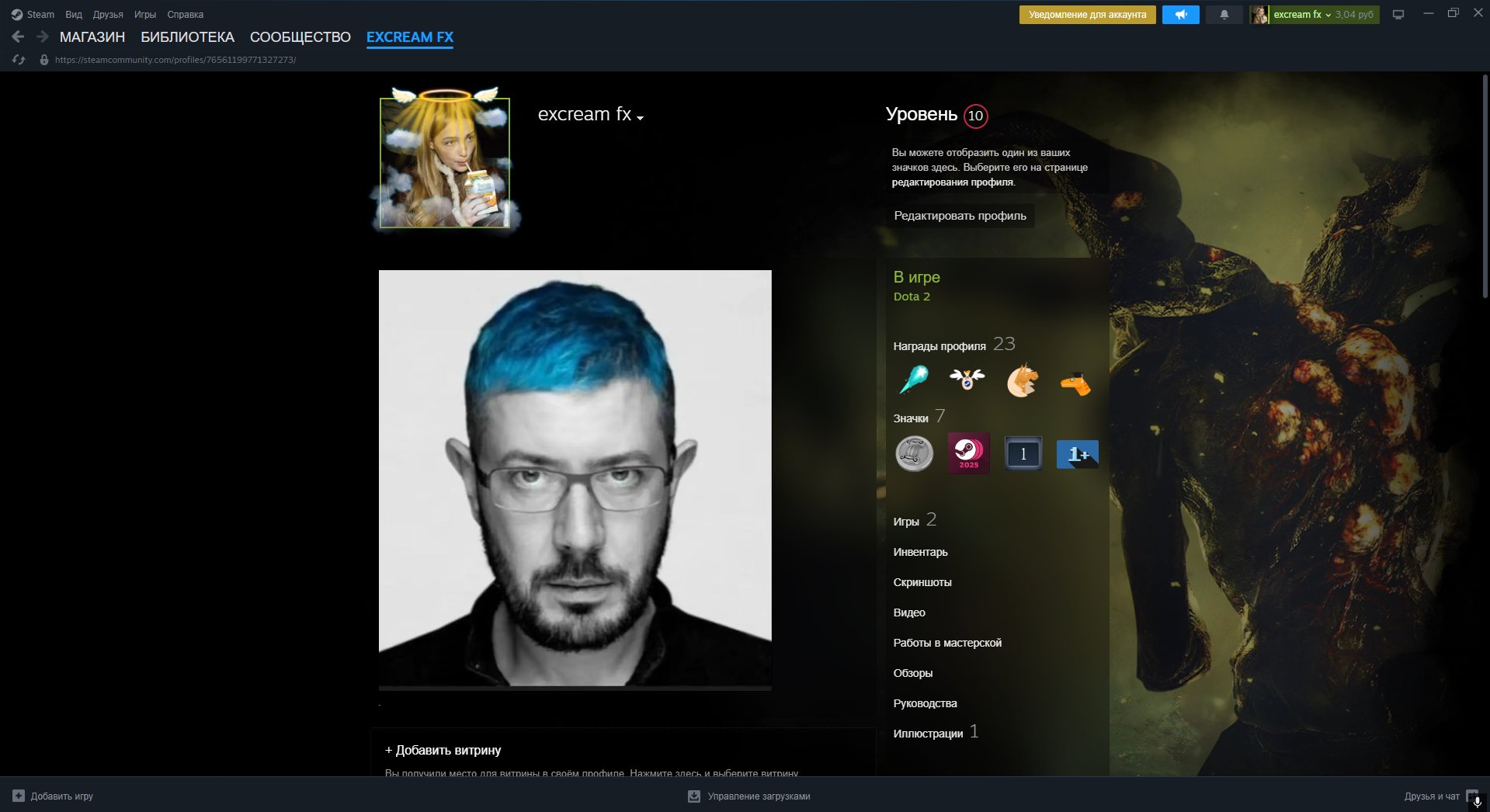Image resolution: width=1490 pixels, height=812 pixels.
Task: Click the Big Picture mode monitor icon
Action: pyautogui.click(x=1398, y=15)
